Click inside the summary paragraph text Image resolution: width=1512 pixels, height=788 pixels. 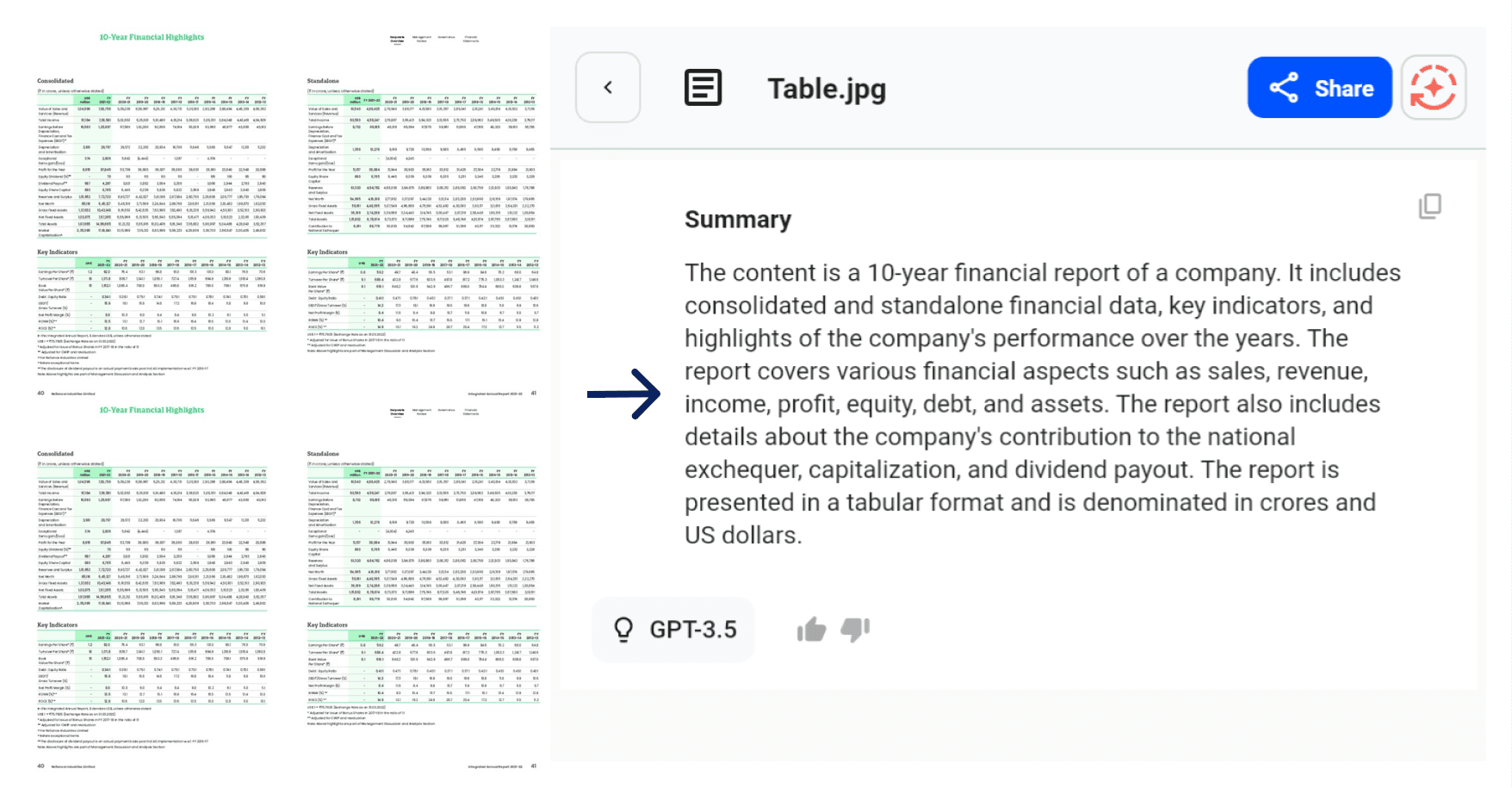[1042, 404]
